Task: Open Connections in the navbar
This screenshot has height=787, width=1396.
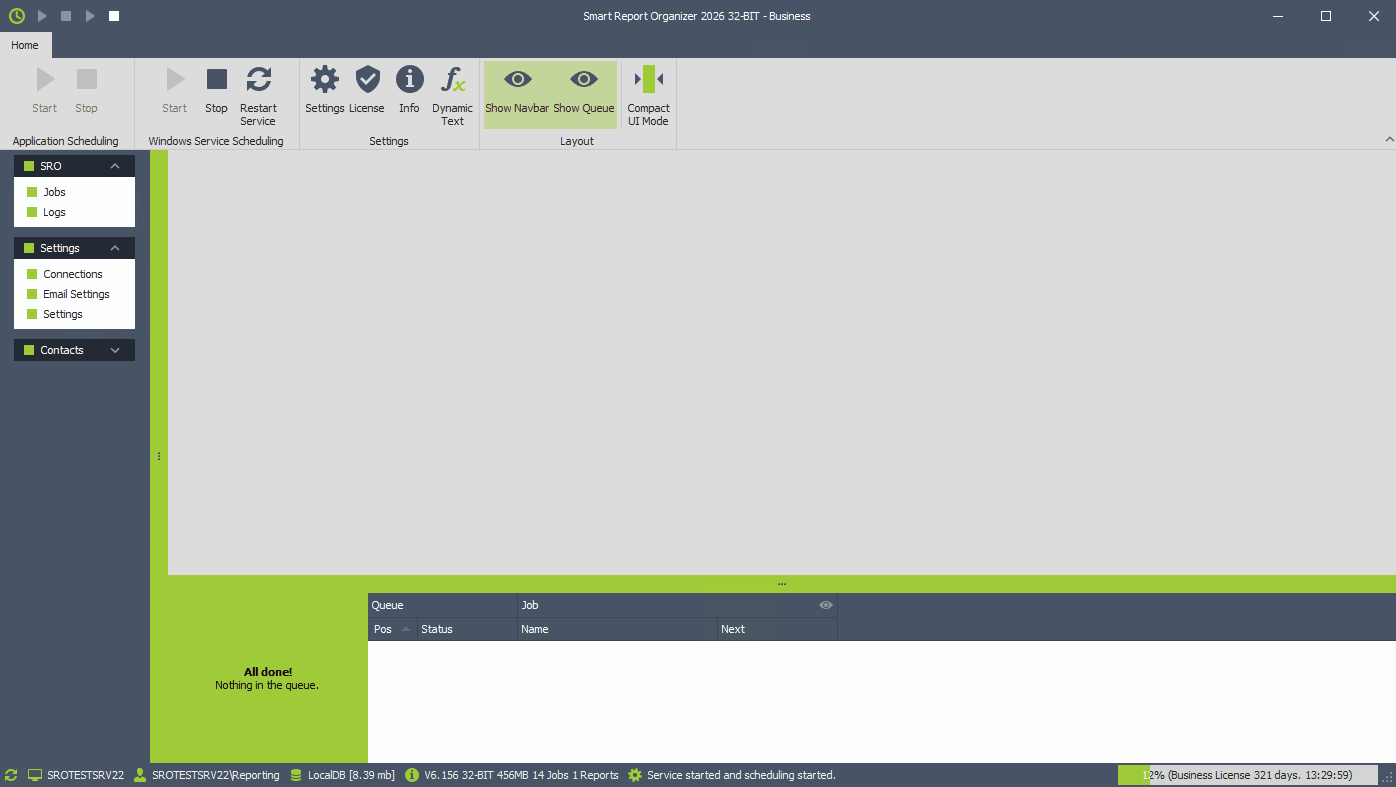Action: (x=74, y=274)
